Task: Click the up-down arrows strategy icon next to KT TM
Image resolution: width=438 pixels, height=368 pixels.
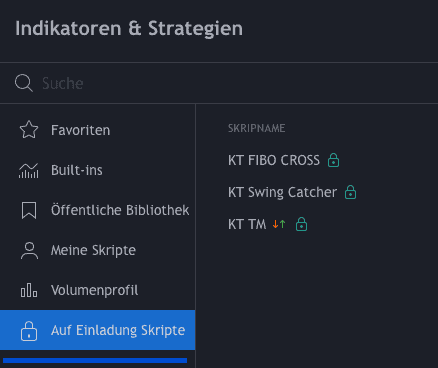Action: point(279,224)
